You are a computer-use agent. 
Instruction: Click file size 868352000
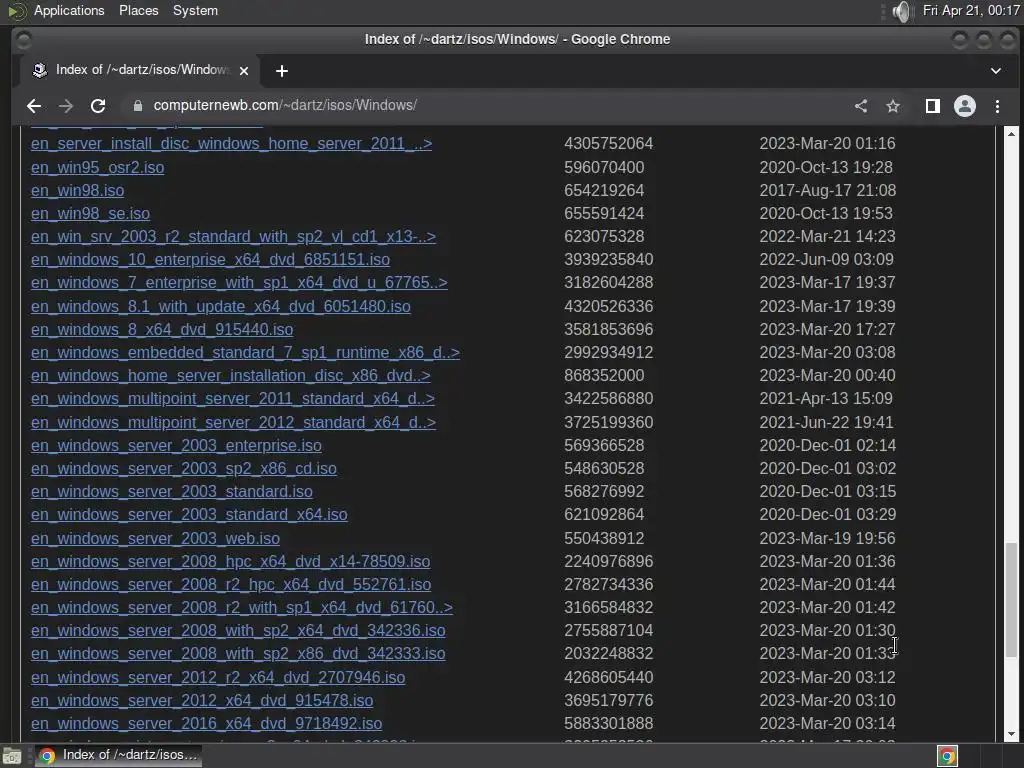click(604, 376)
